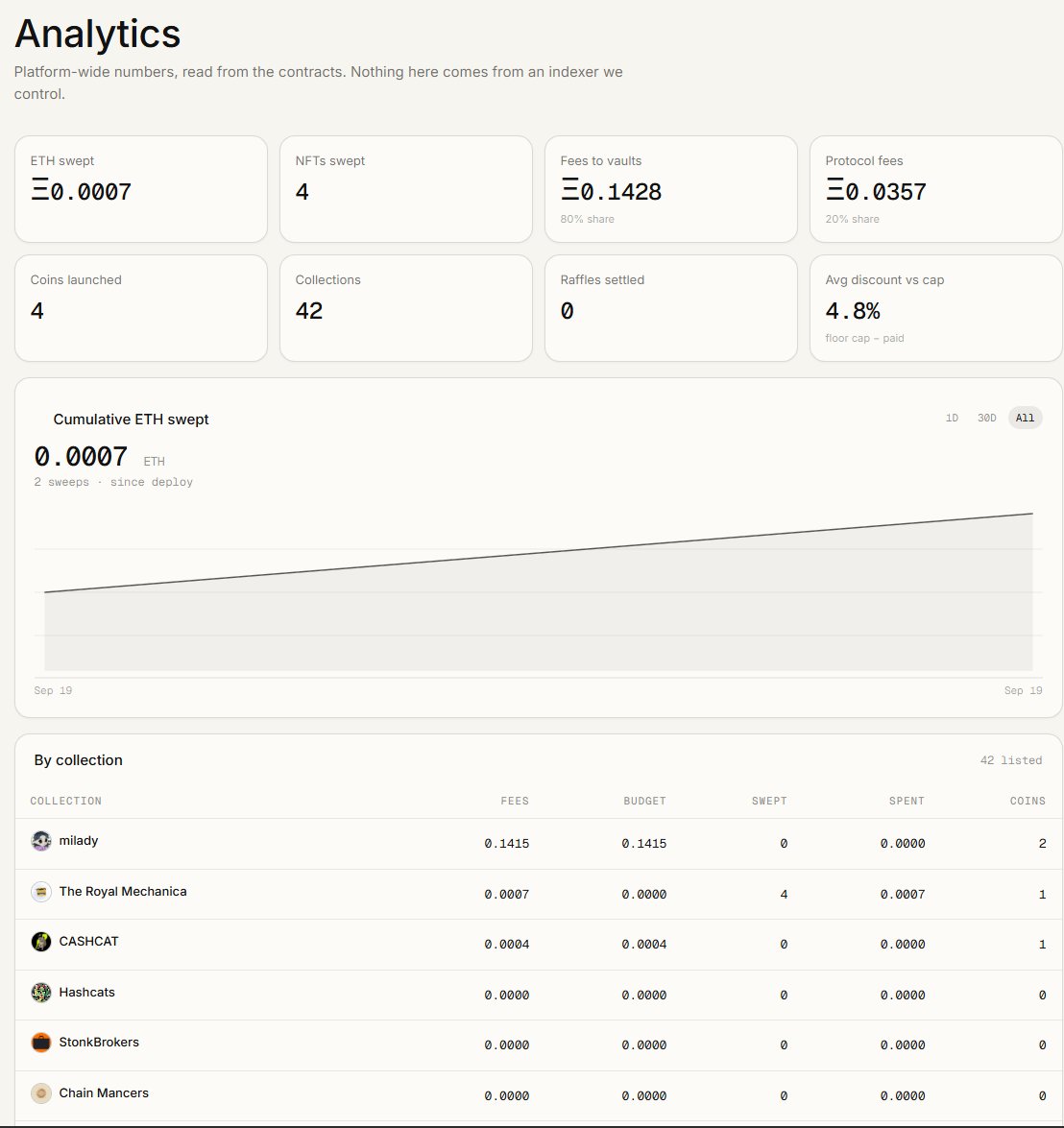Switch chart range to 30D

coord(986,418)
